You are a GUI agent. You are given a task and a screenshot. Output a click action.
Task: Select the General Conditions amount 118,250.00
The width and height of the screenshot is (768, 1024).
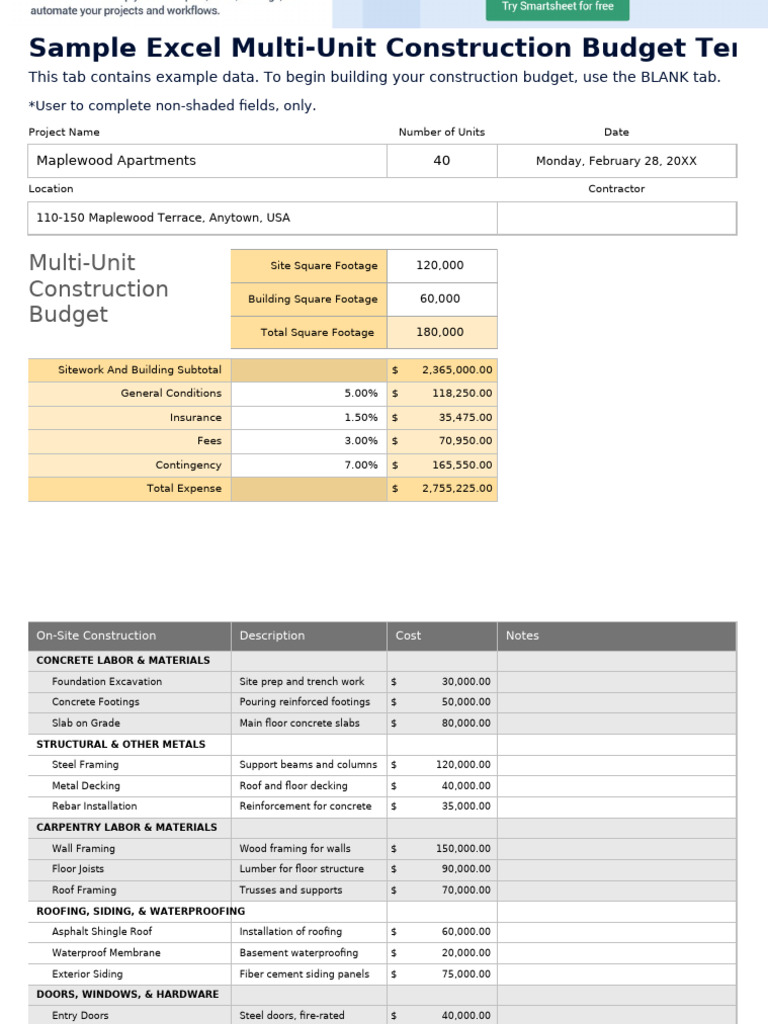442,394
